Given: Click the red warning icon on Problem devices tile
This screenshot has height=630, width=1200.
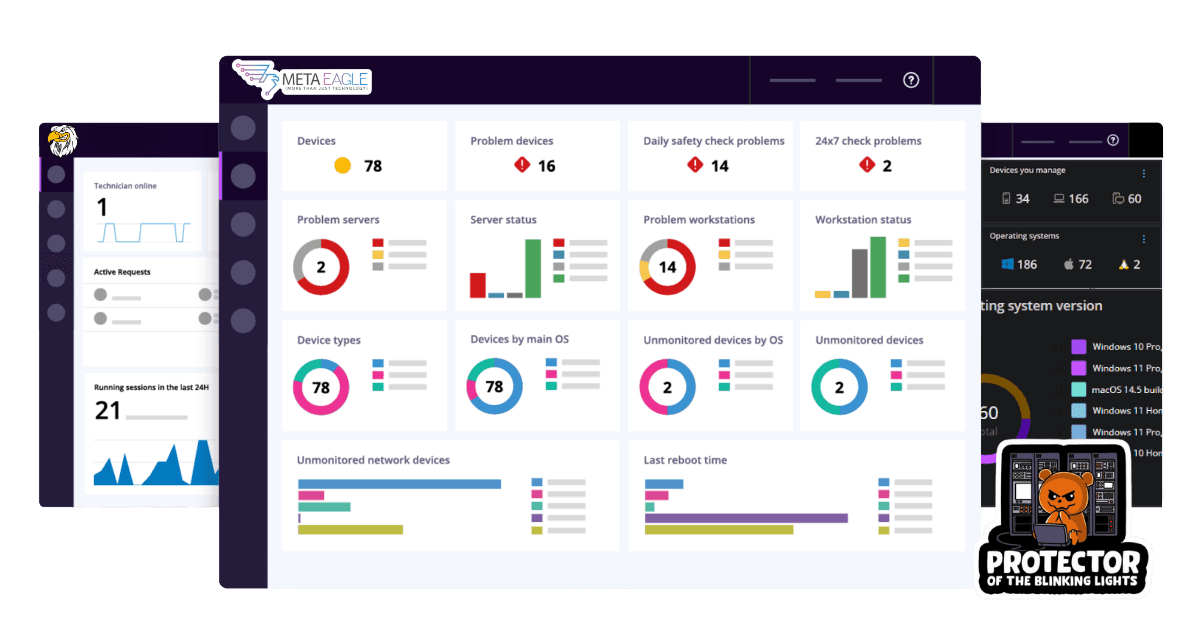Looking at the screenshot, I should coord(522,163).
